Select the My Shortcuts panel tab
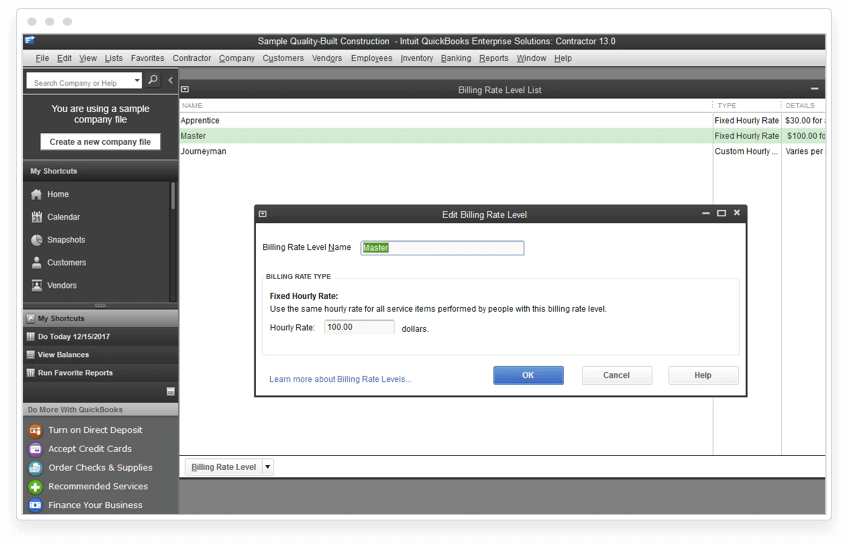 101,319
